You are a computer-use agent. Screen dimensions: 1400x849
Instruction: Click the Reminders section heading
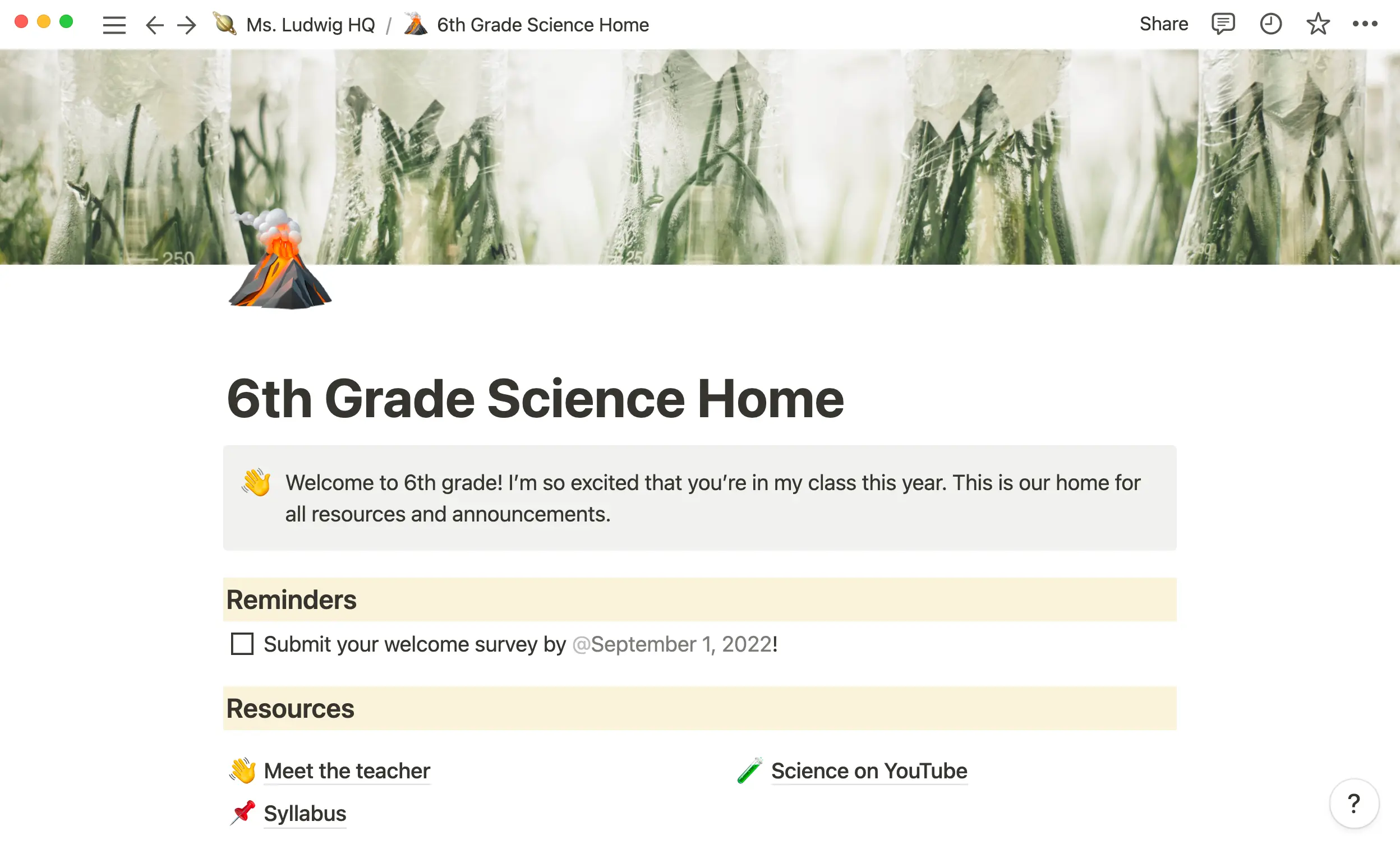(x=291, y=599)
